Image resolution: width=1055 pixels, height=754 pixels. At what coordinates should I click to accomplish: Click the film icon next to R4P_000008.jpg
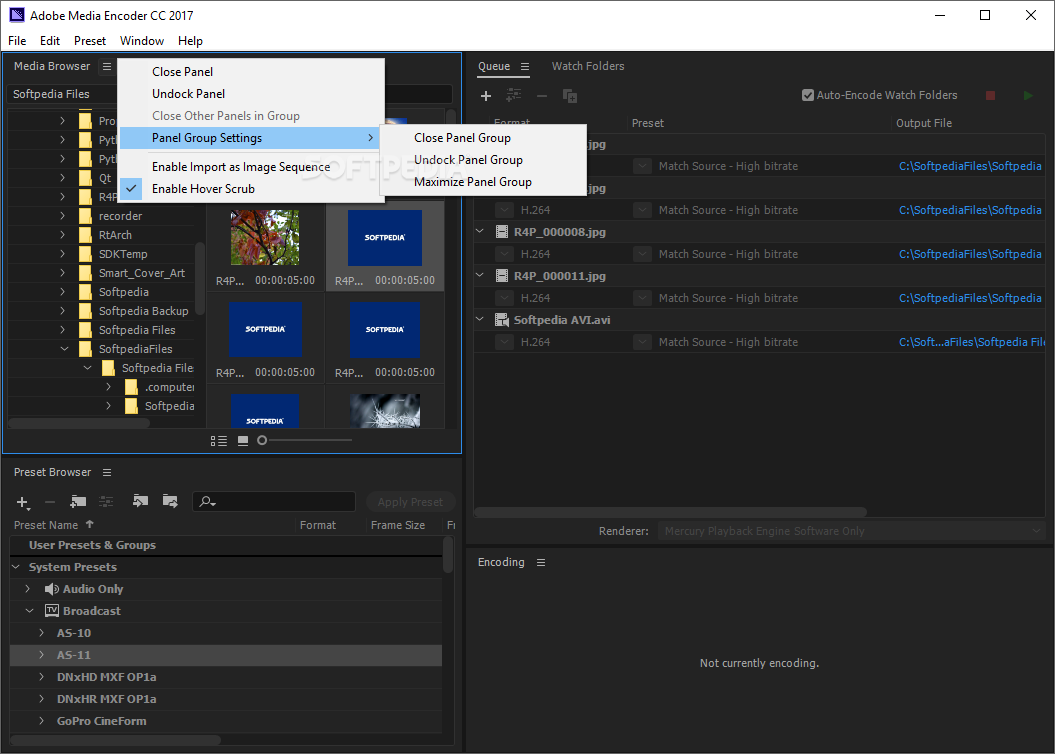tap(501, 232)
